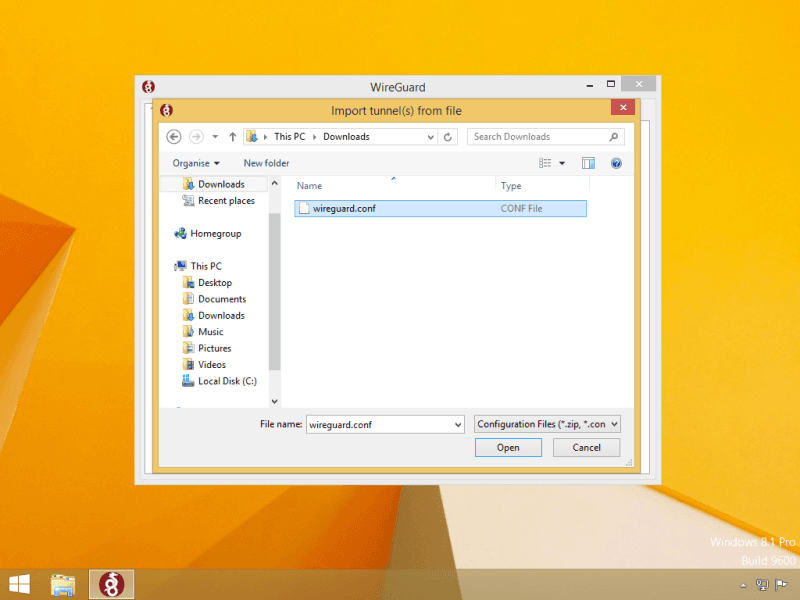Toggle the preview pane icon

tap(588, 163)
